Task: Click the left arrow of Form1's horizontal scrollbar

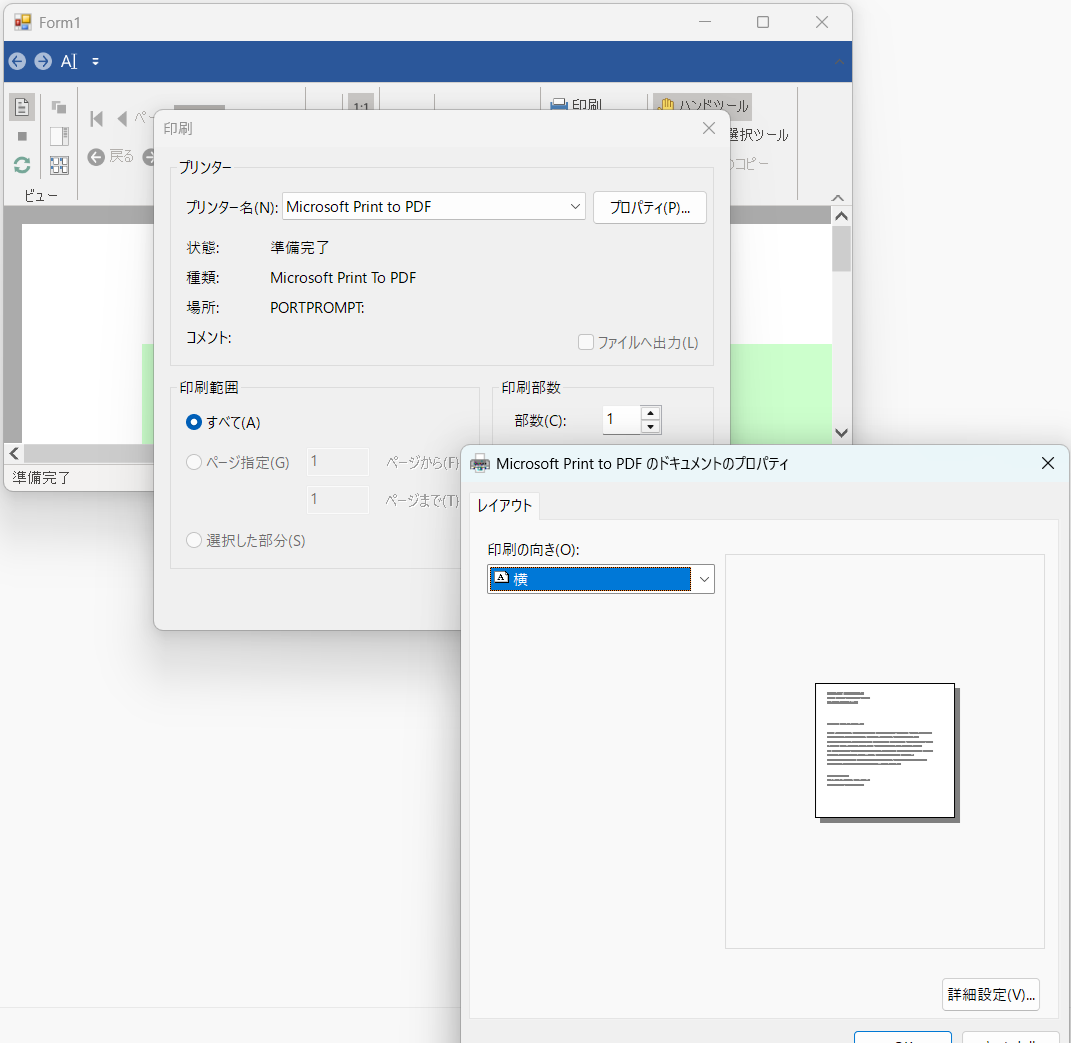Action: coord(14,454)
